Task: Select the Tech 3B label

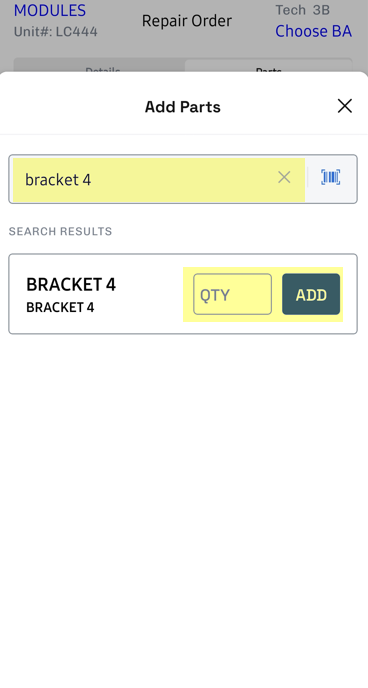Action: pos(302,10)
